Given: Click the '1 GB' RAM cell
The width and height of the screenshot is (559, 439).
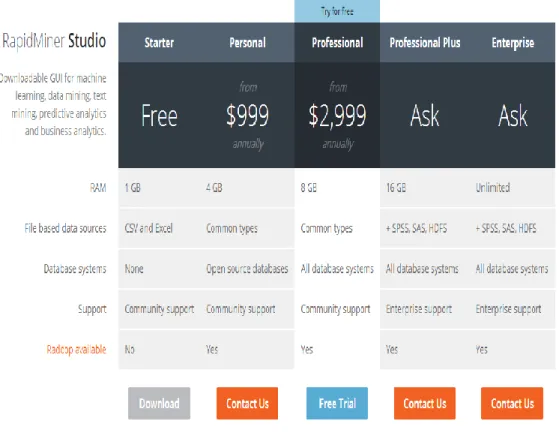Looking at the screenshot, I should click(x=133, y=188).
